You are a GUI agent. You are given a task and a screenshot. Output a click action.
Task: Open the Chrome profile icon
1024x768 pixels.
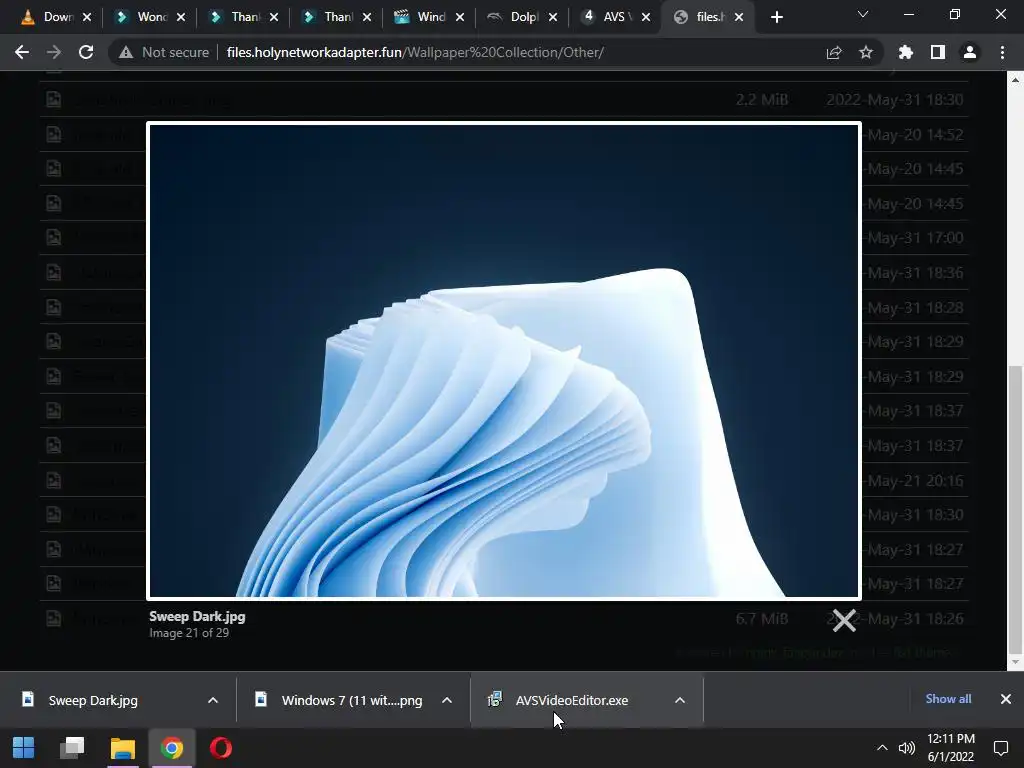(x=970, y=52)
